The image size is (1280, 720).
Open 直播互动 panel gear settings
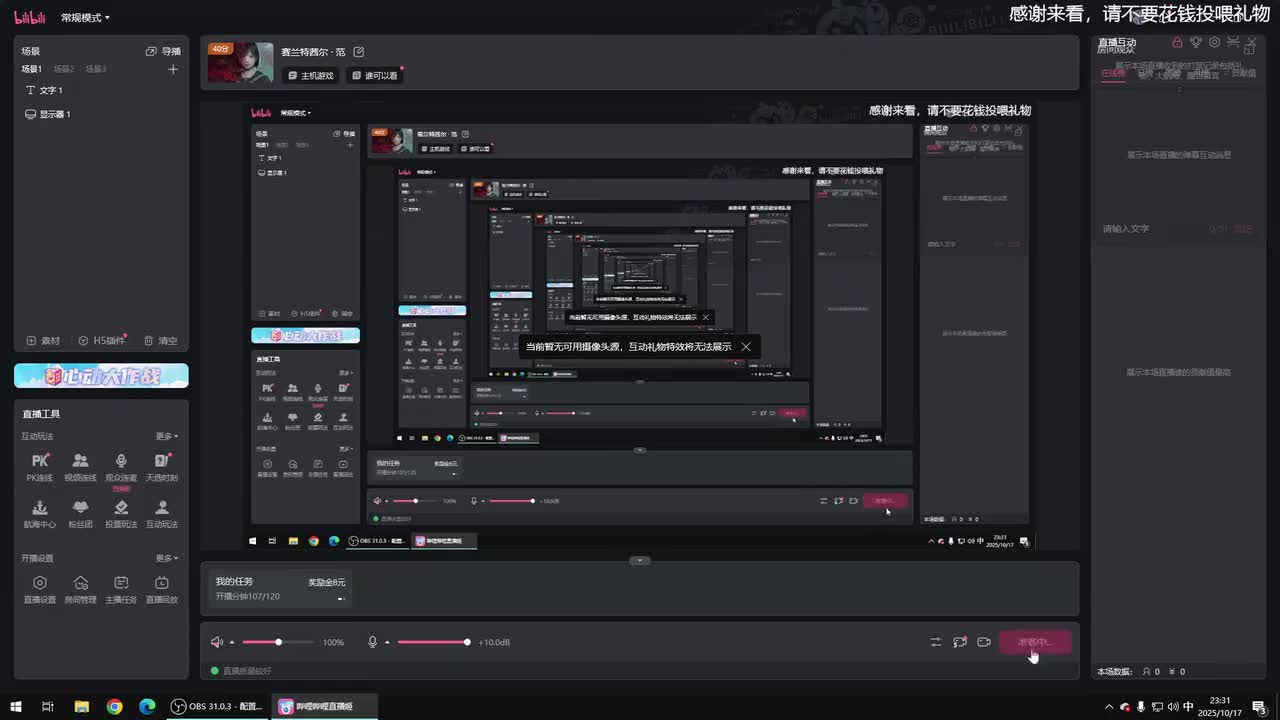pos(1214,42)
